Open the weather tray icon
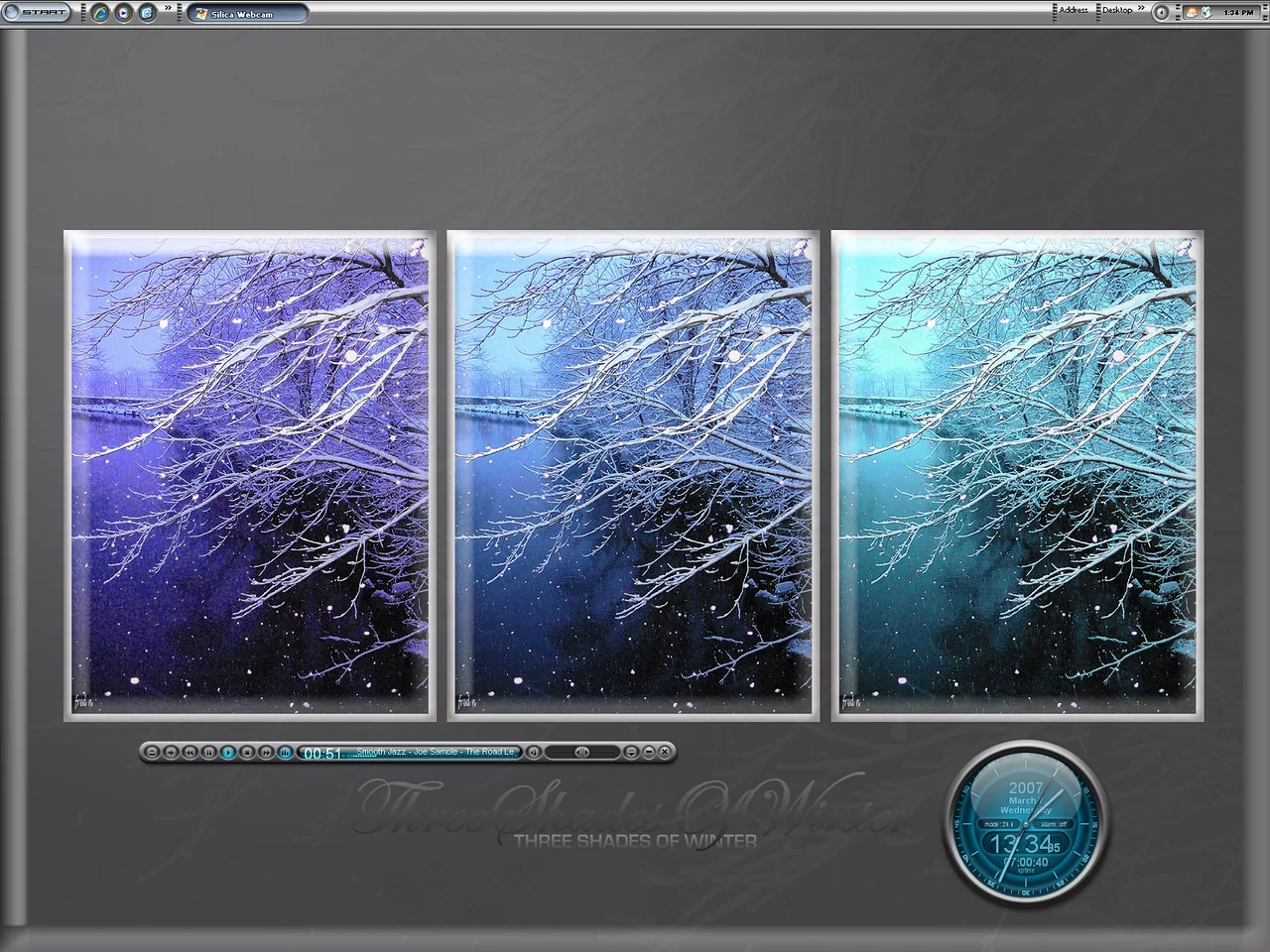This screenshot has width=1270, height=952. (1191, 13)
